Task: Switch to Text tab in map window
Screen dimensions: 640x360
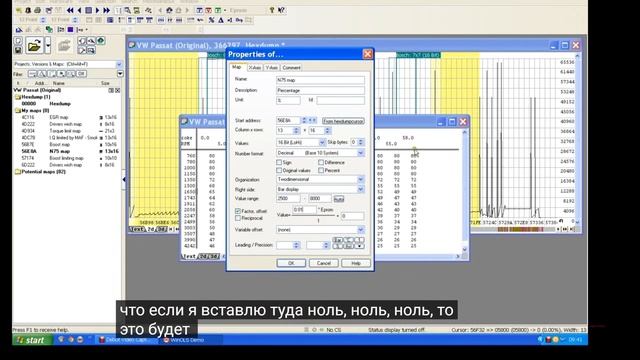Action: tap(189, 256)
